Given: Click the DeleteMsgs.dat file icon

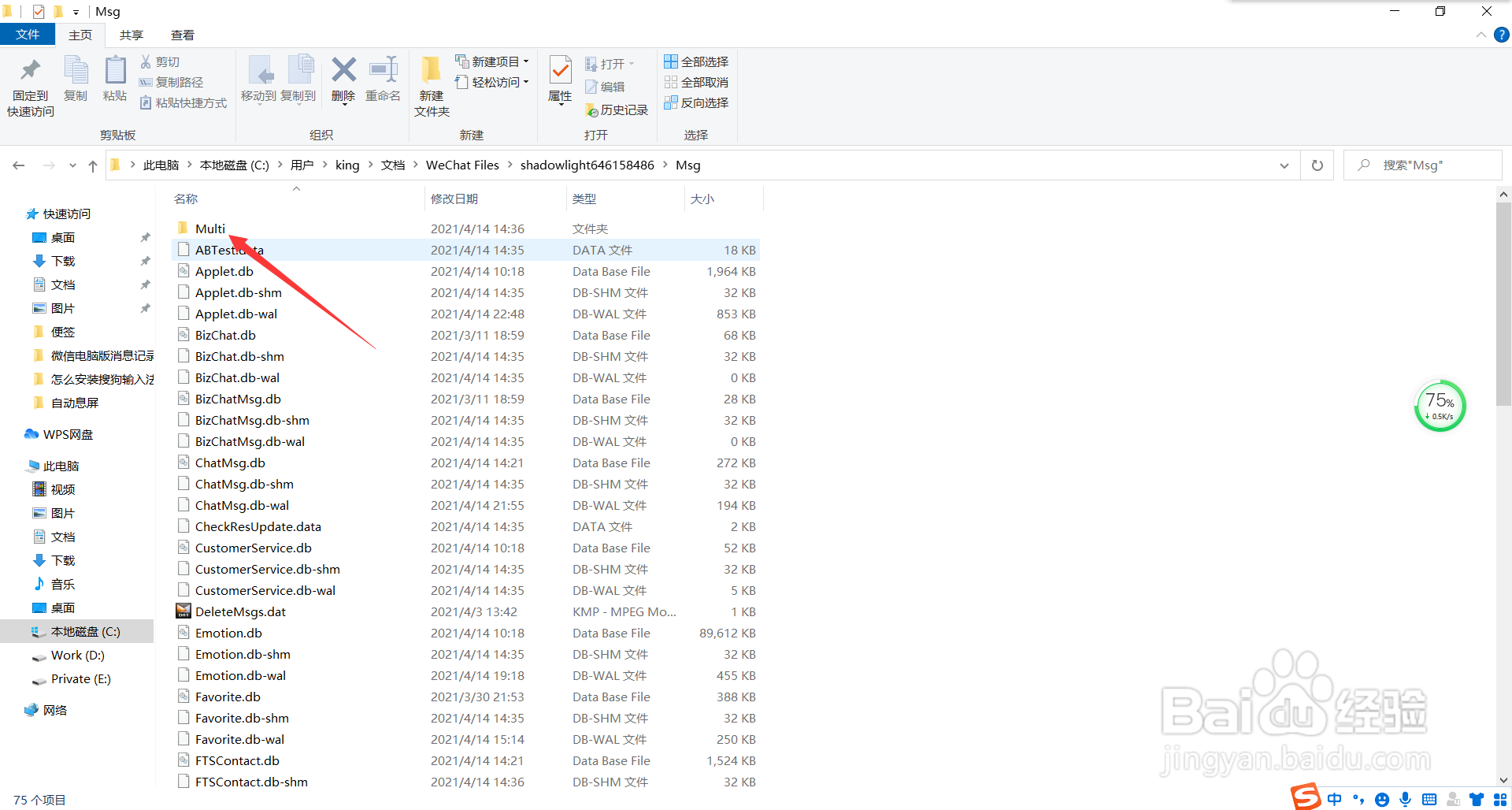Looking at the screenshot, I should pos(183,611).
